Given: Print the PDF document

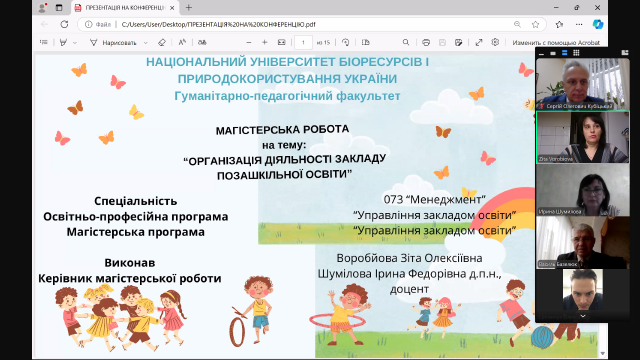Looking at the screenshot, I should (426, 42).
